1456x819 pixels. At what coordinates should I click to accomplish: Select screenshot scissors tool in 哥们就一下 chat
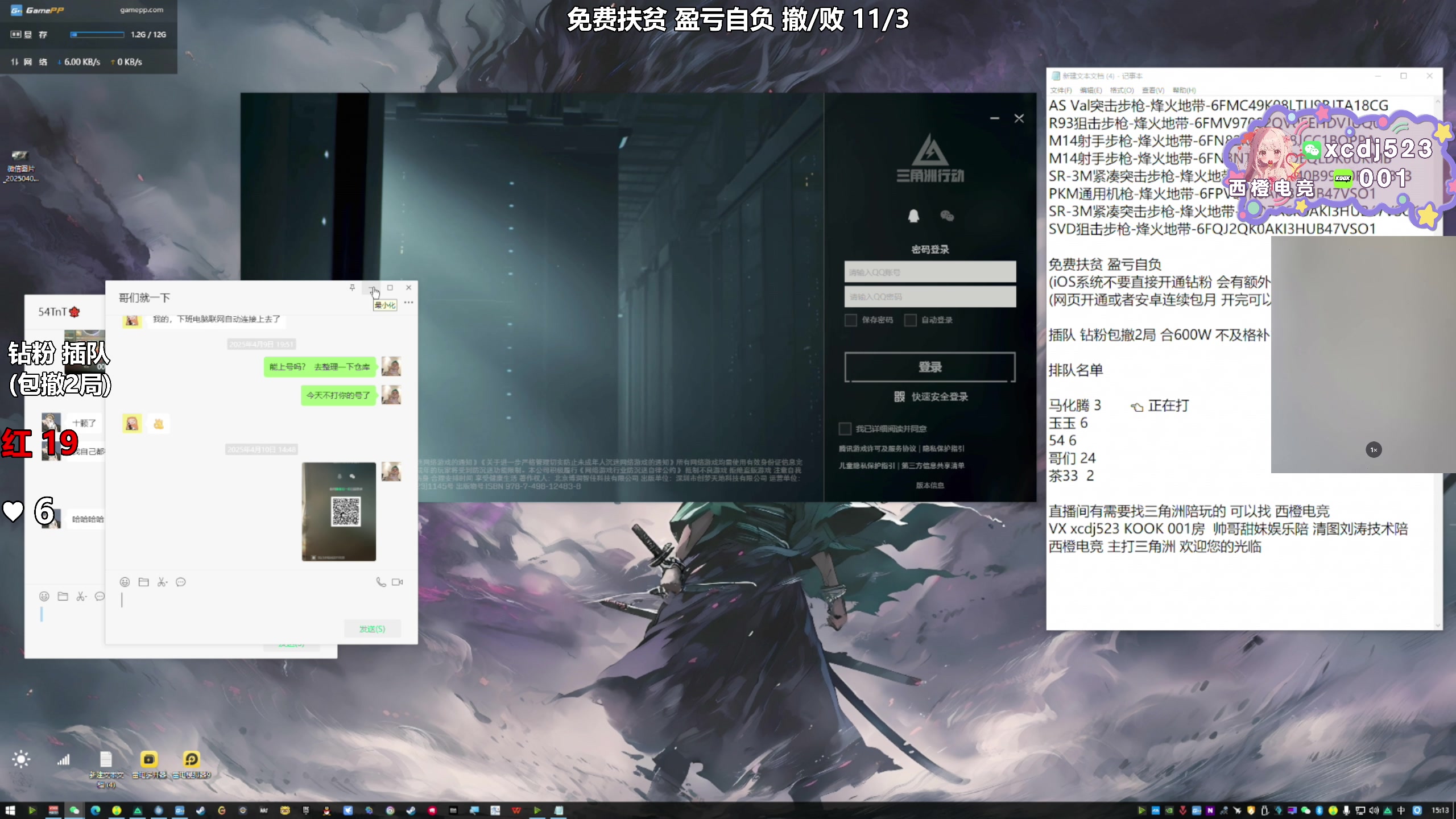[162, 582]
